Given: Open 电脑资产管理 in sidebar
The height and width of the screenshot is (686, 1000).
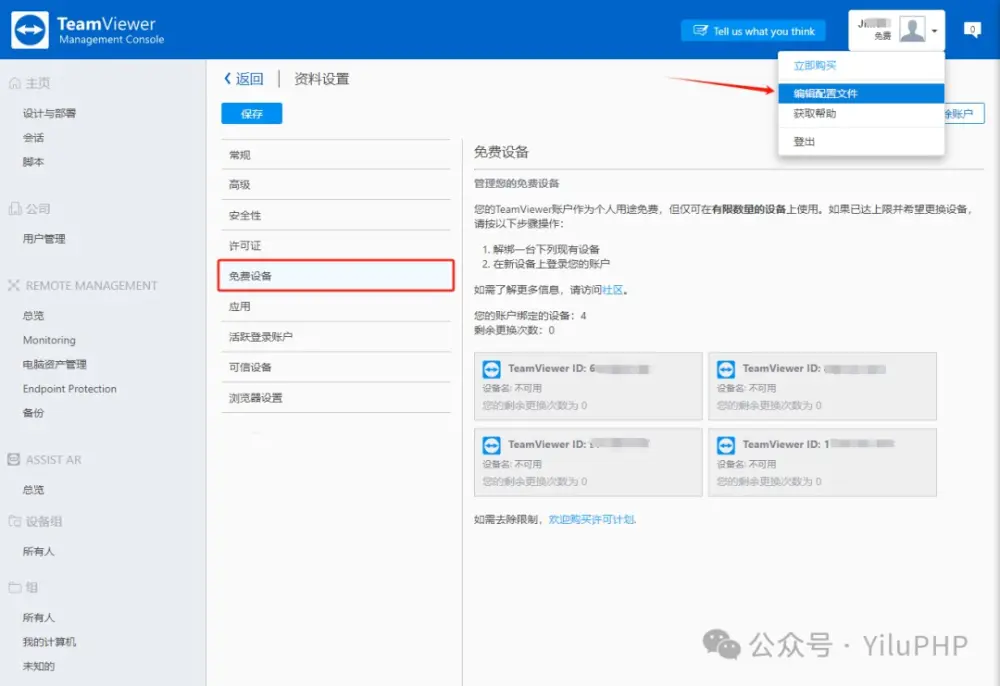Looking at the screenshot, I should (54, 364).
